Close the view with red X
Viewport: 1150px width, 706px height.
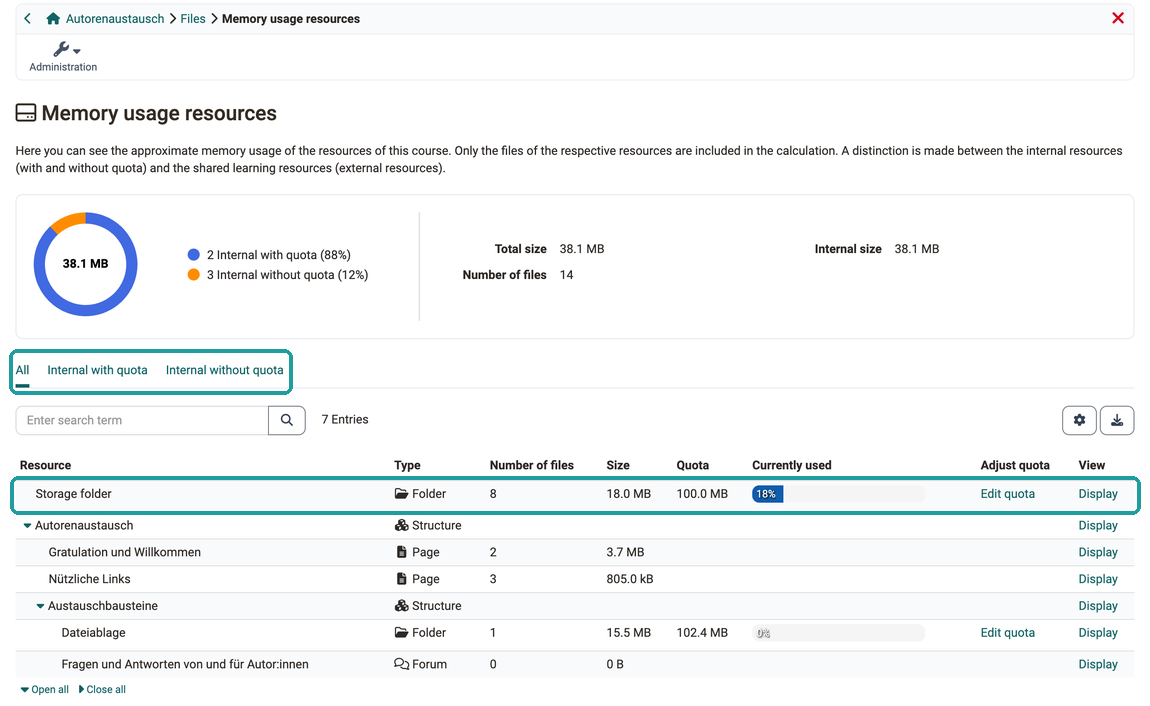[1118, 18]
